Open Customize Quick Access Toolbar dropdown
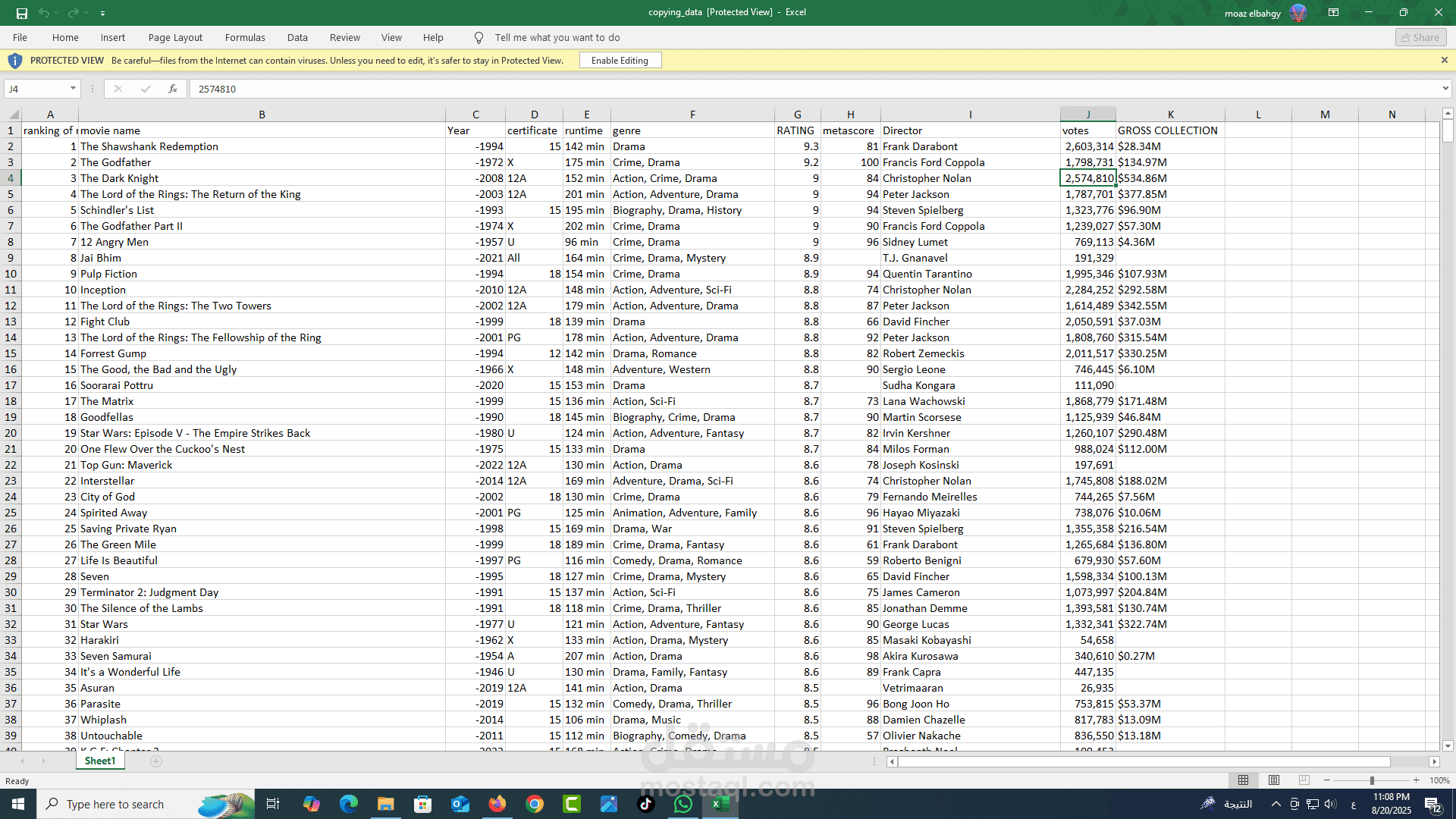The width and height of the screenshot is (1456, 819). (102, 13)
